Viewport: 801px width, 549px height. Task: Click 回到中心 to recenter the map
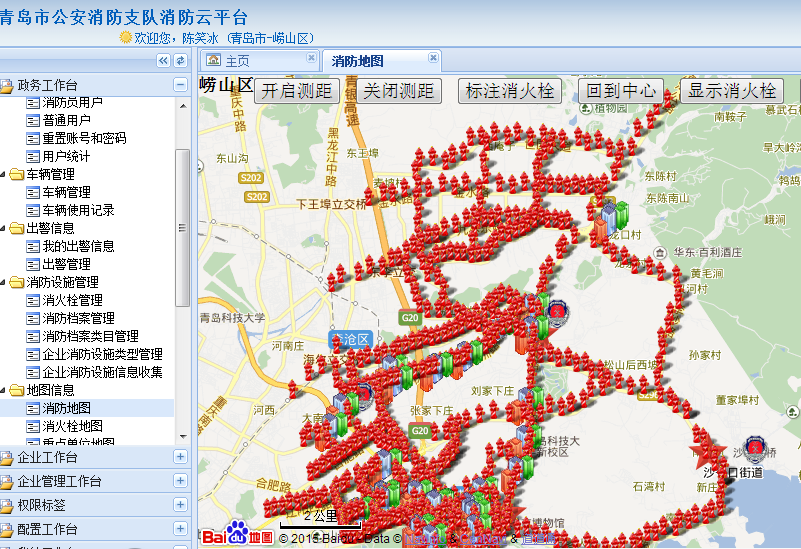[620, 91]
